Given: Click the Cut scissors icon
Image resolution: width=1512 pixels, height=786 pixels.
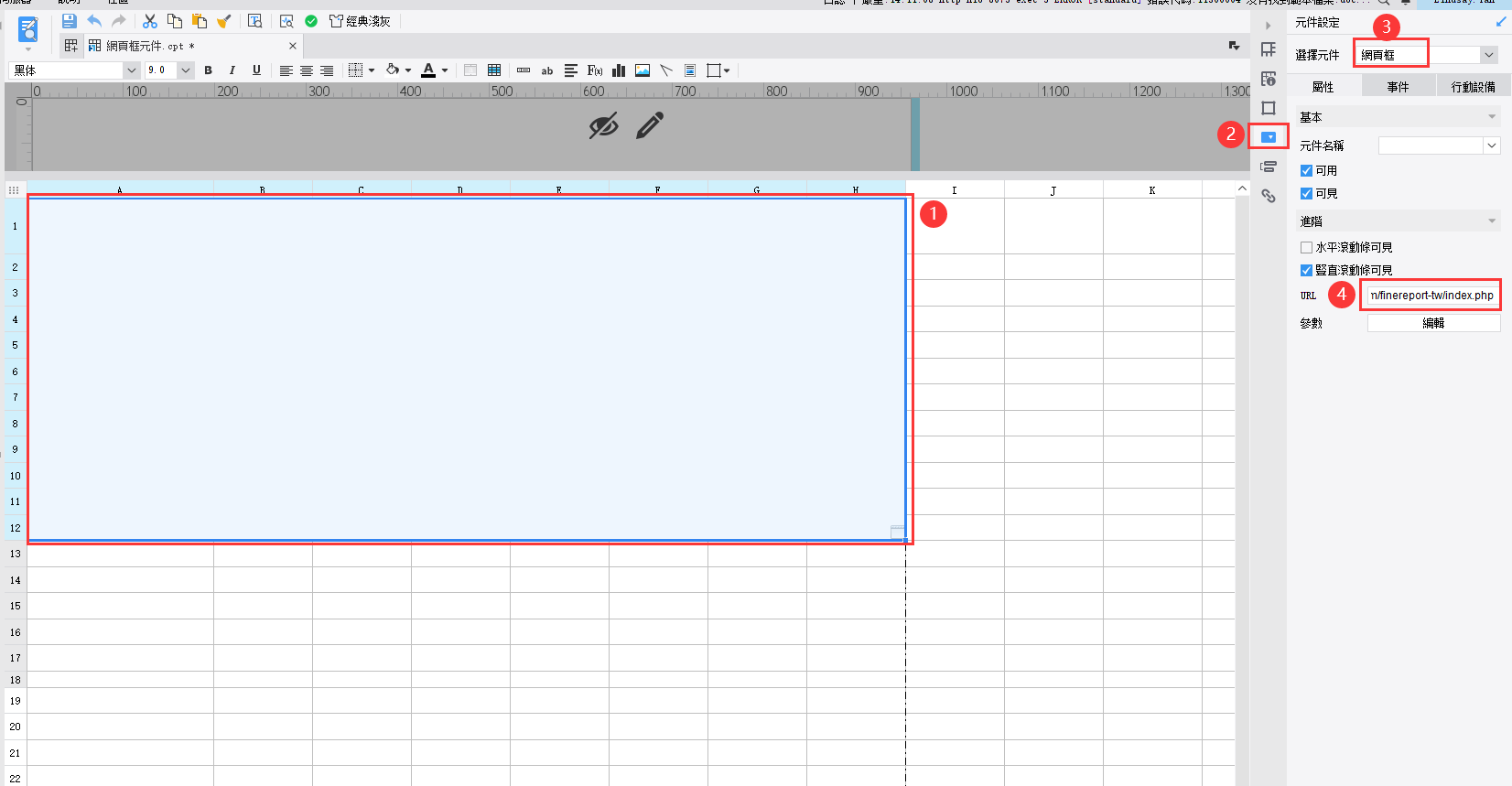Looking at the screenshot, I should pyautogui.click(x=150, y=21).
